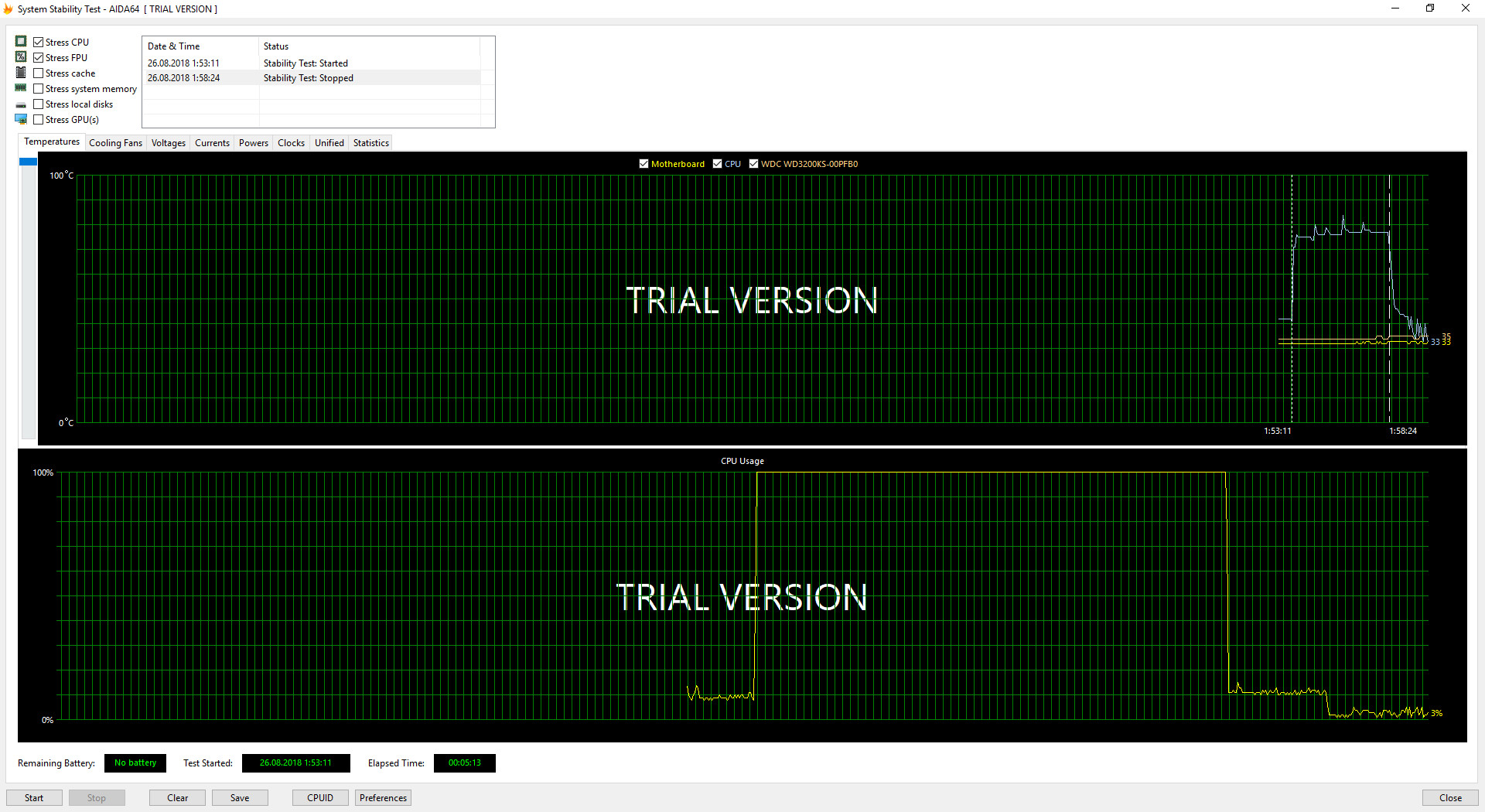Click the monitor icon beside Stress GPU(s)
This screenshot has width=1485, height=812.
coord(21,119)
